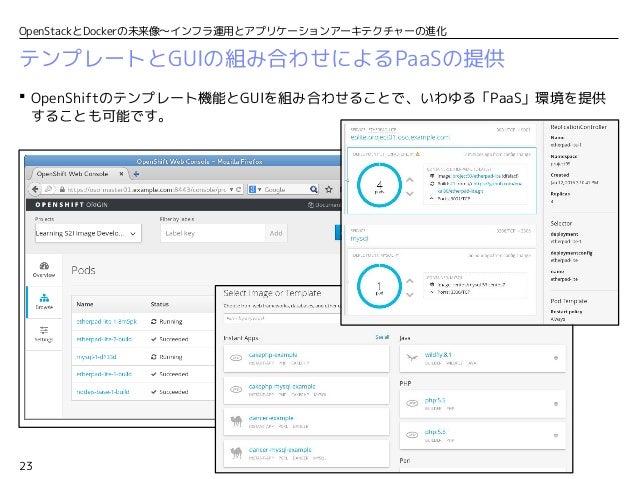638x479 pixels.
Task: Open the mysql service link
Action: [x=359, y=238]
